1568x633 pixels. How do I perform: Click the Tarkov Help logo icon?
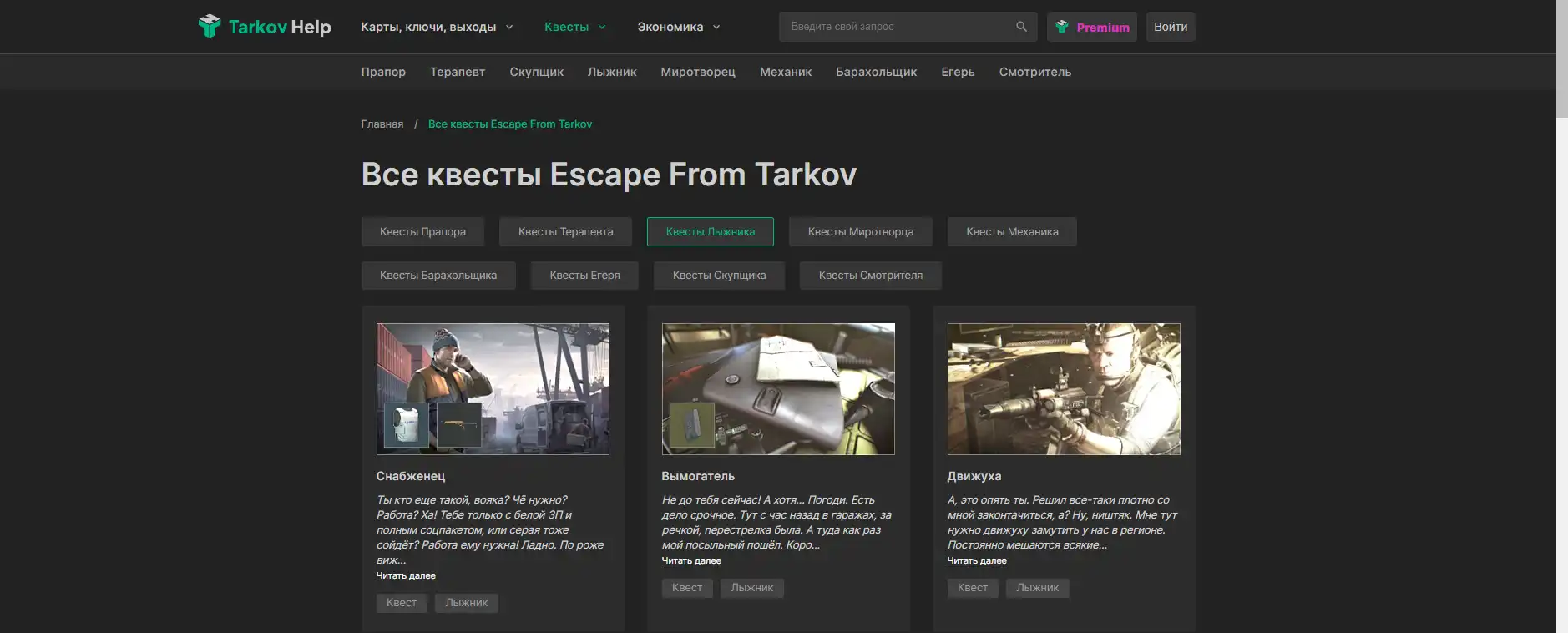[210, 27]
